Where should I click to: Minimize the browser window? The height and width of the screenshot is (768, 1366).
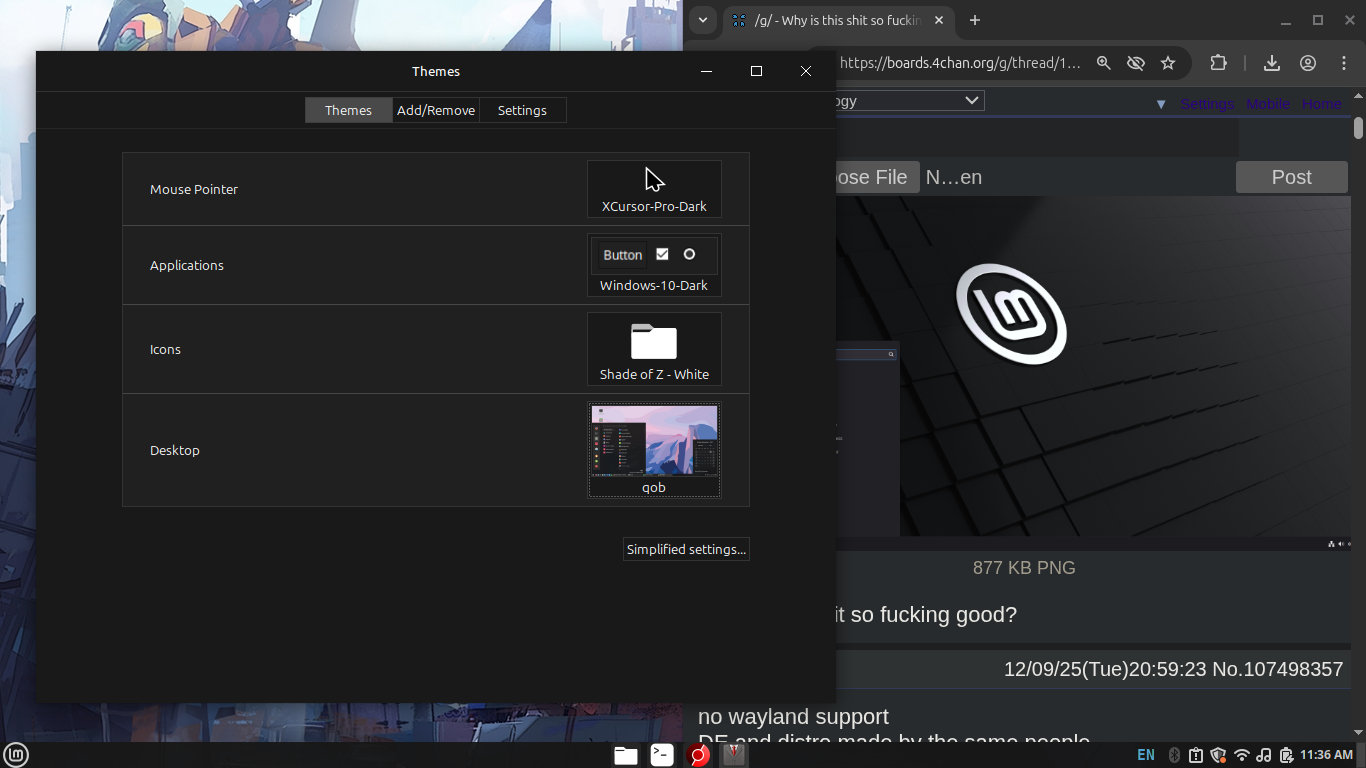click(x=1287, y=20)
